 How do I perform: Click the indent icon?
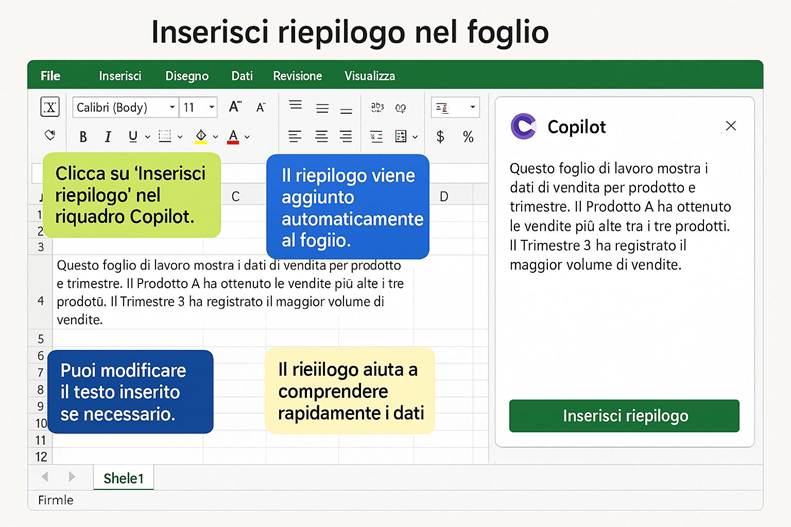[376, 137]
